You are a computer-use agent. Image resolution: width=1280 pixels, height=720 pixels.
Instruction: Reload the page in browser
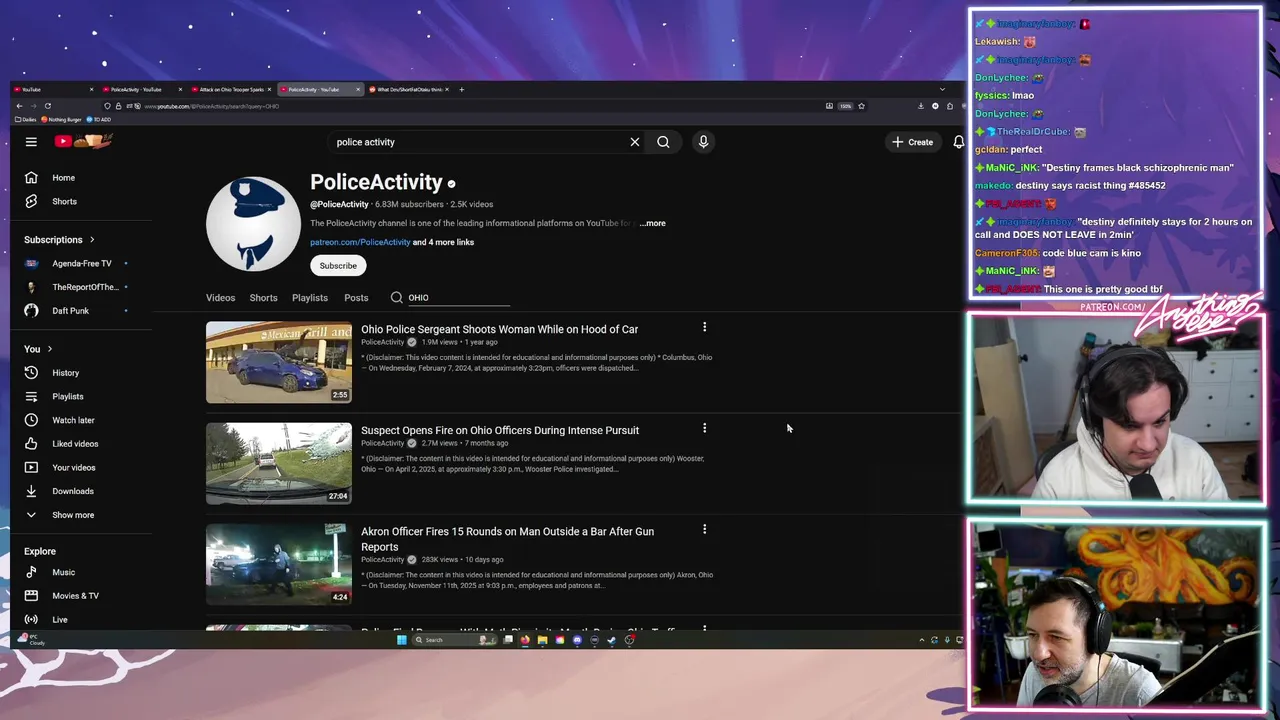pos(48,106)
